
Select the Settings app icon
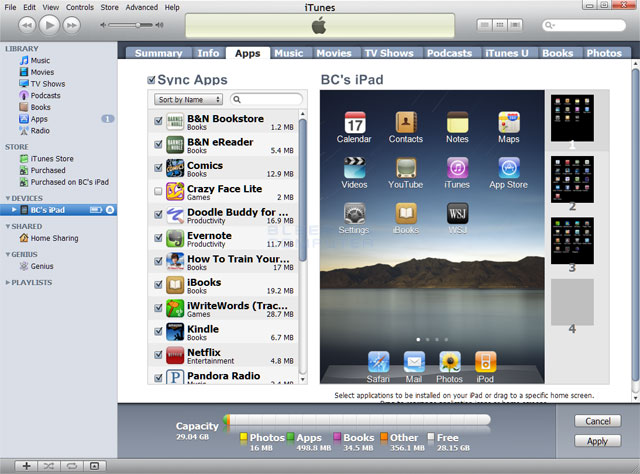coord(354,213)
